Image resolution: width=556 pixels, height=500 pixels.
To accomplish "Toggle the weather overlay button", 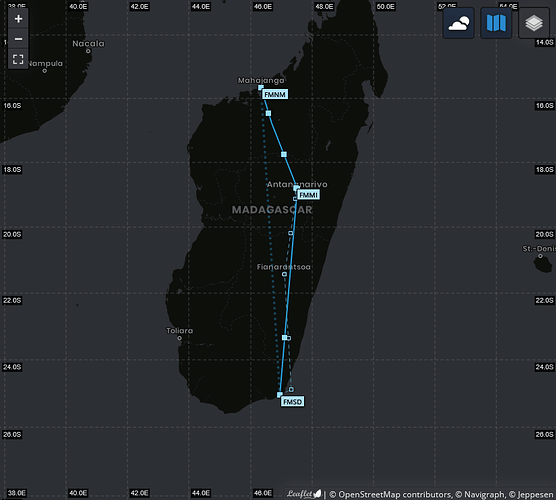I will pyautogui.click(x=458, y=23).
